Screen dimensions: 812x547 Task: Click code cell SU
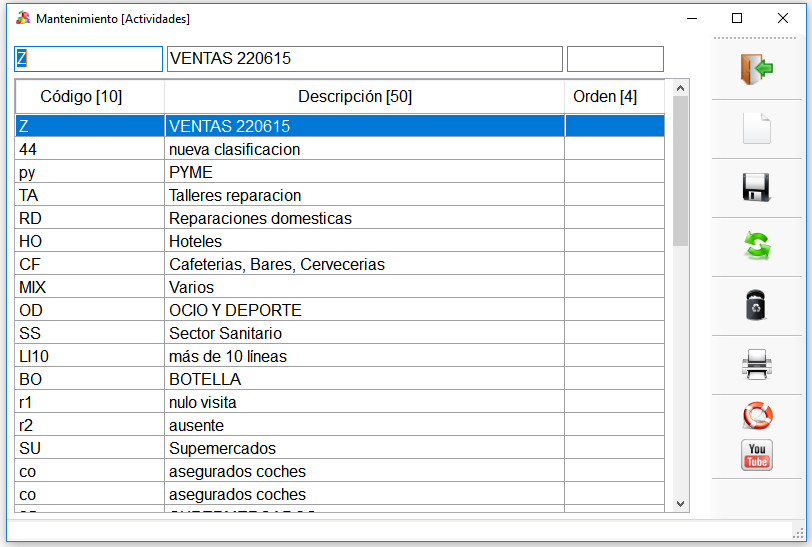90,448
